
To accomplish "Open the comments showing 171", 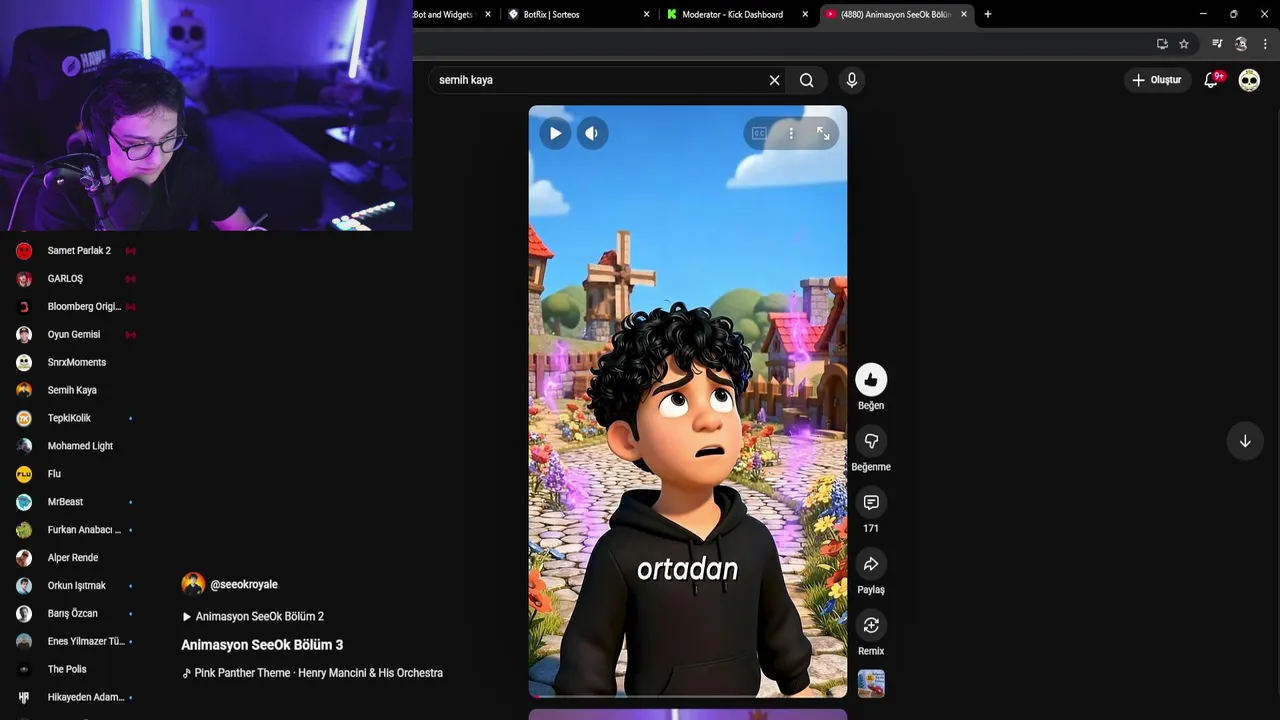I will tap(871, 502).
